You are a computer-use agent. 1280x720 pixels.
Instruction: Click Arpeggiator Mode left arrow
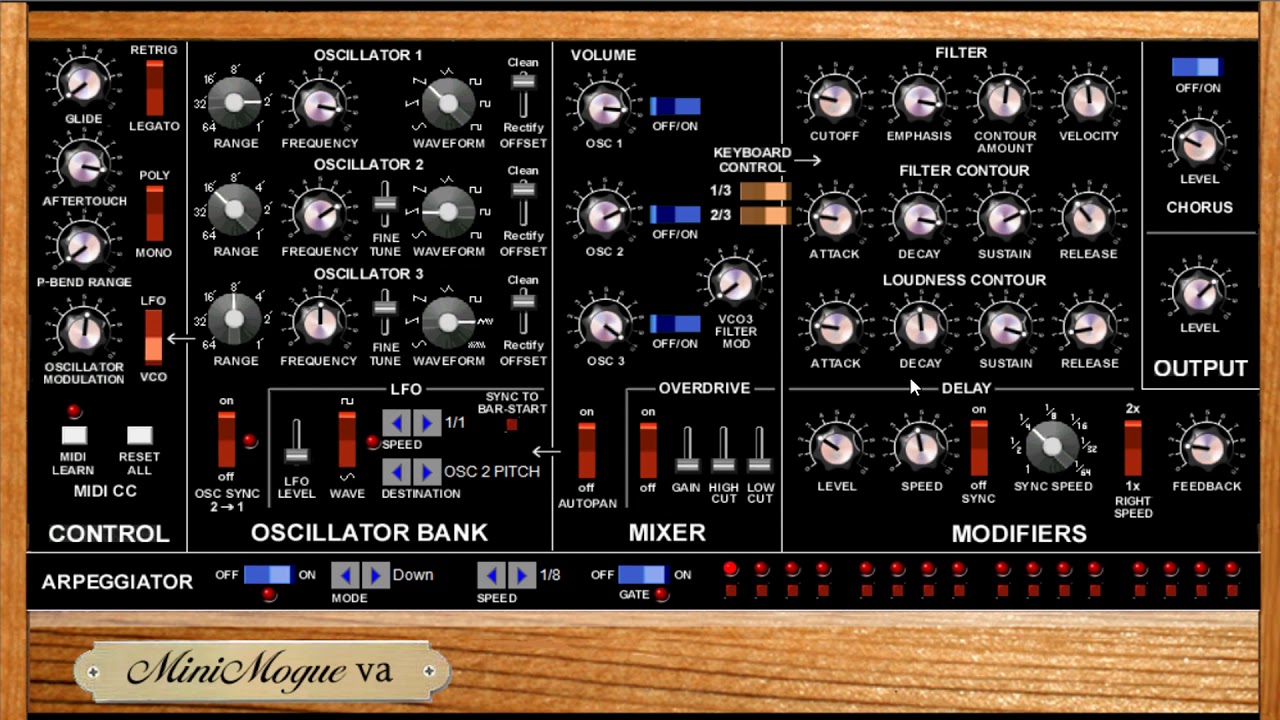pos(346,575)
